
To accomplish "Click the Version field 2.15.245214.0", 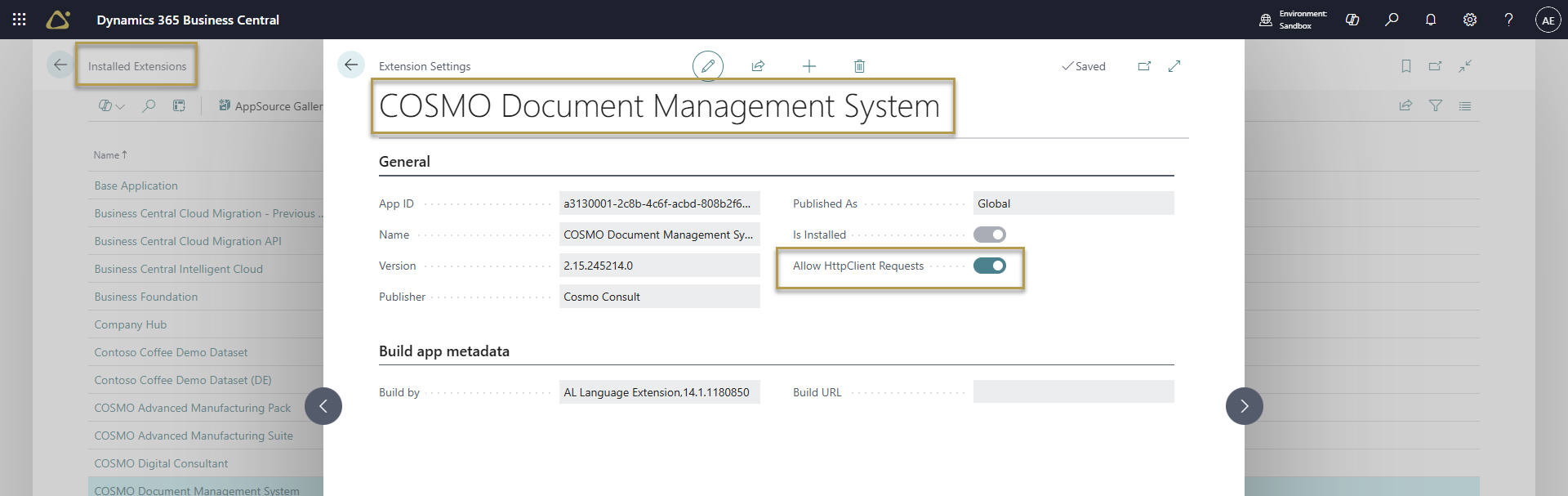I will point(659,266).
